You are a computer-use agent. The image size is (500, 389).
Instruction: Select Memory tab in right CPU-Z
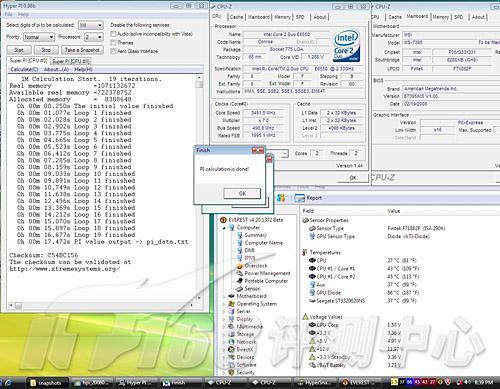click(x=441, y=17)
